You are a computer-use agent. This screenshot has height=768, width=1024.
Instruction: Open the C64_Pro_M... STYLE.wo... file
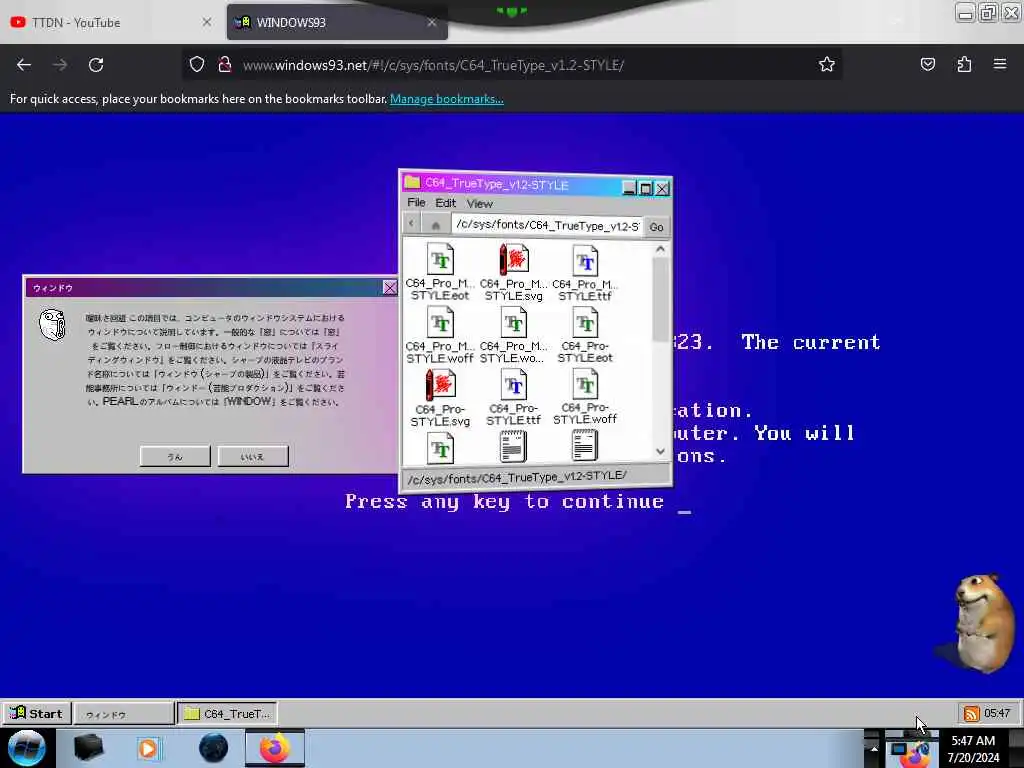pos(513,335)
